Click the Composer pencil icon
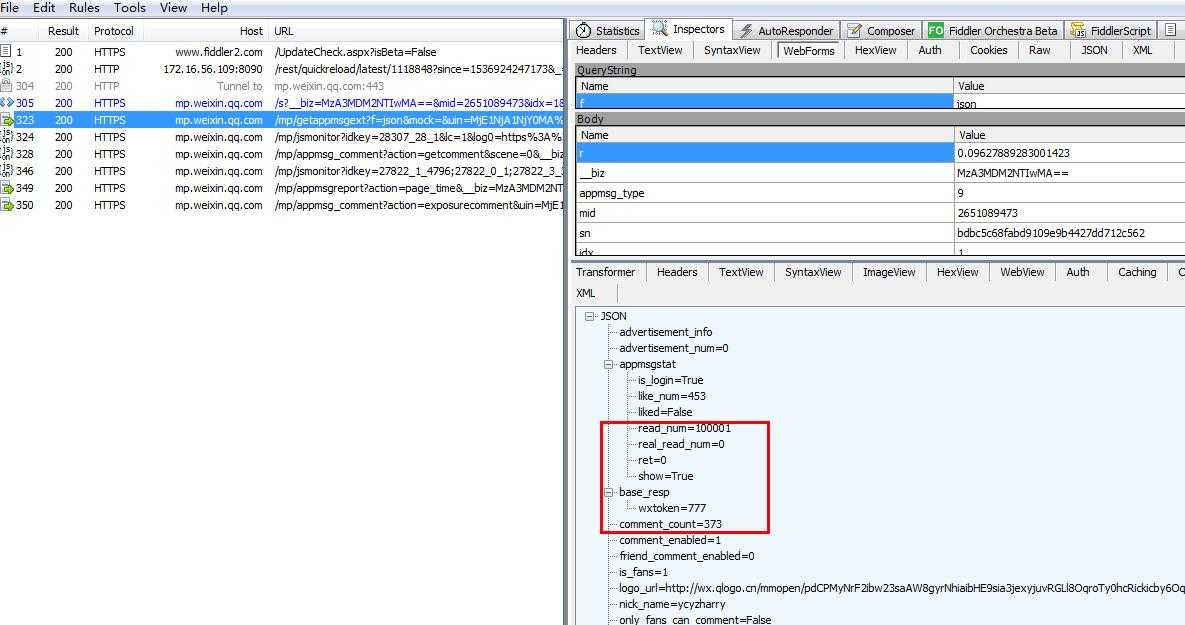1185x625 pixels. tap(854, 30)
